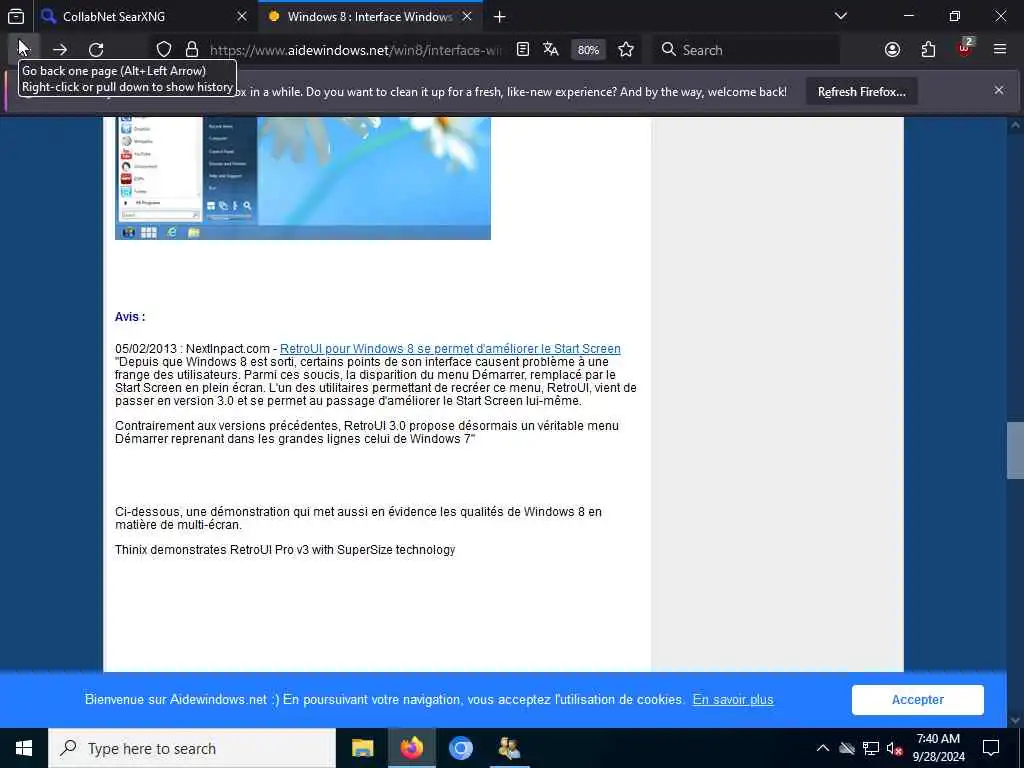Viewport: 1024px width, 768px height.
Task: Open the Firefox account menu
Action: tap(892, 50)
